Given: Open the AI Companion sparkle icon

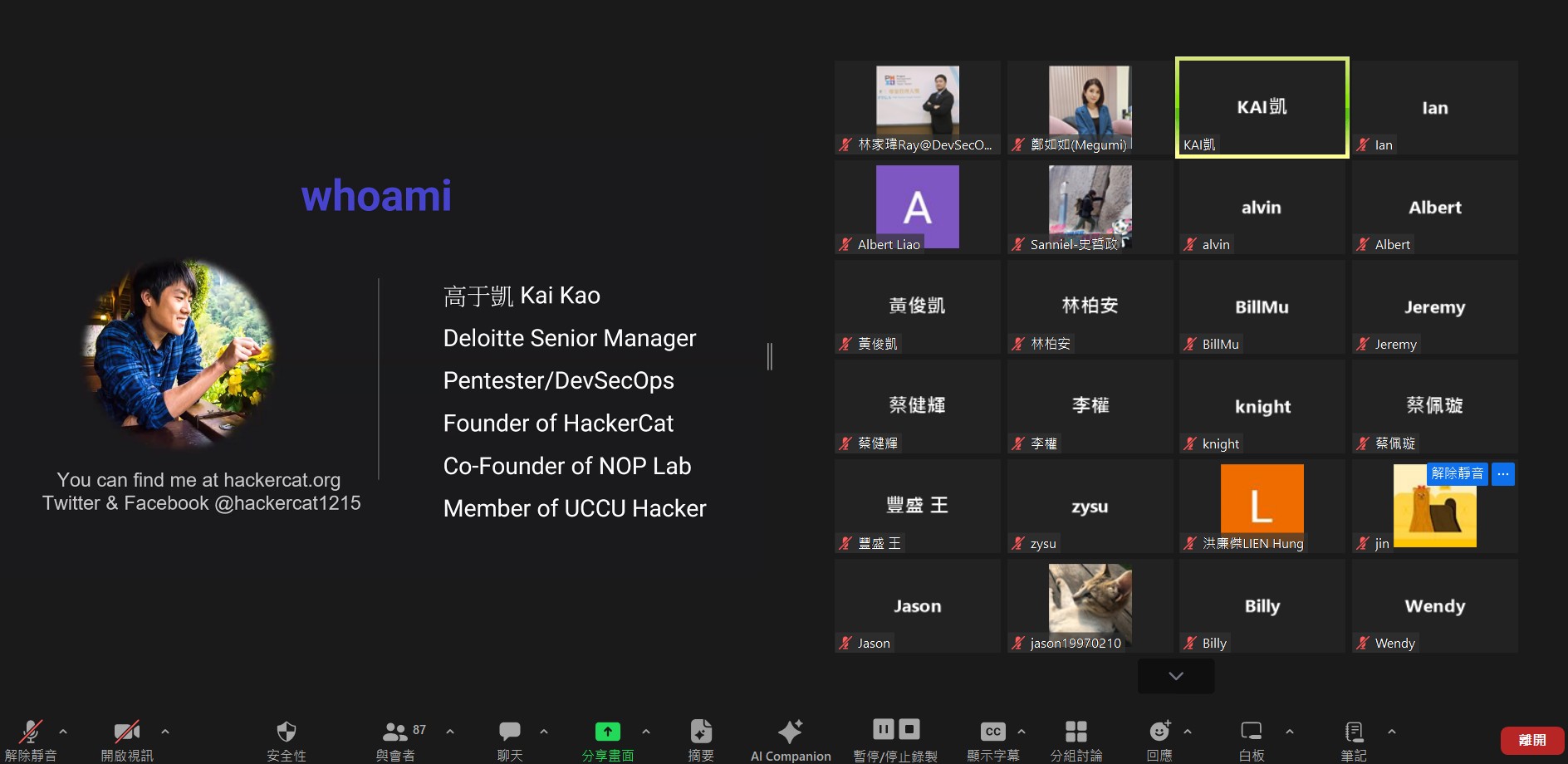Looking at the screenshot, I should click(790, 732).
